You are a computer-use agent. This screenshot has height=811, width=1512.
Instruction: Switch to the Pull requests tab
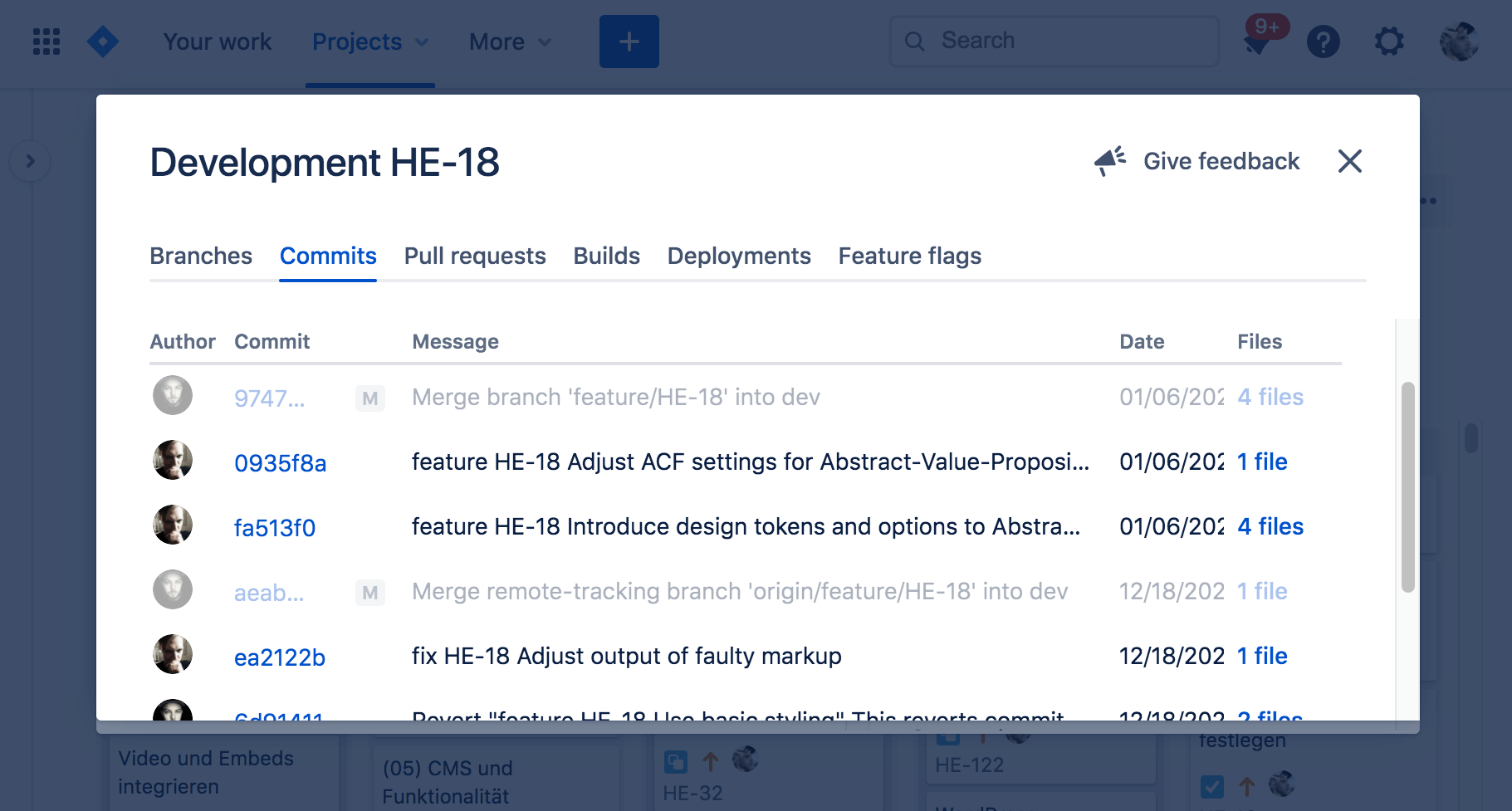475,256
